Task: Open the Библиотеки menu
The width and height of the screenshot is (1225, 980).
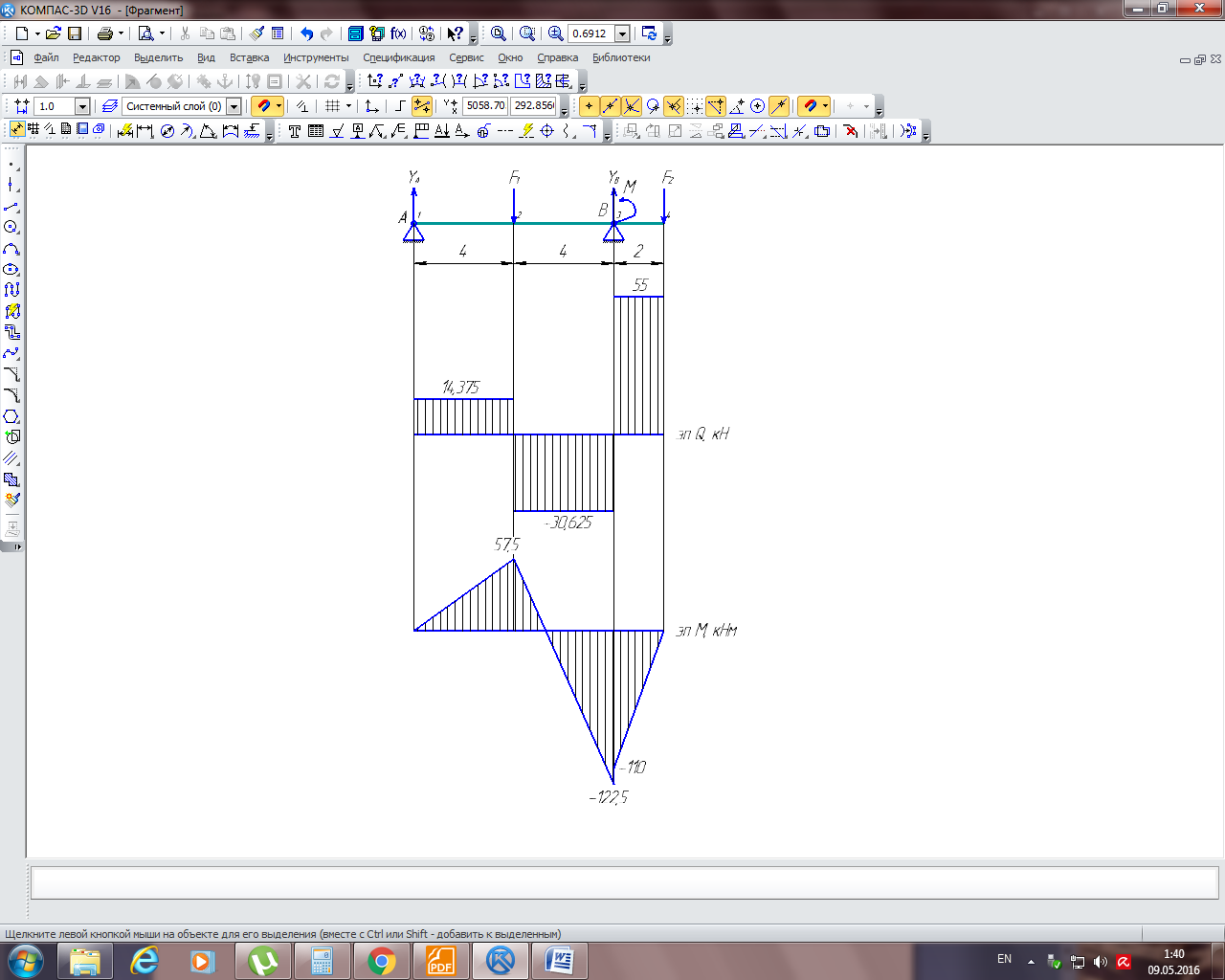Action: pos(621,57)
